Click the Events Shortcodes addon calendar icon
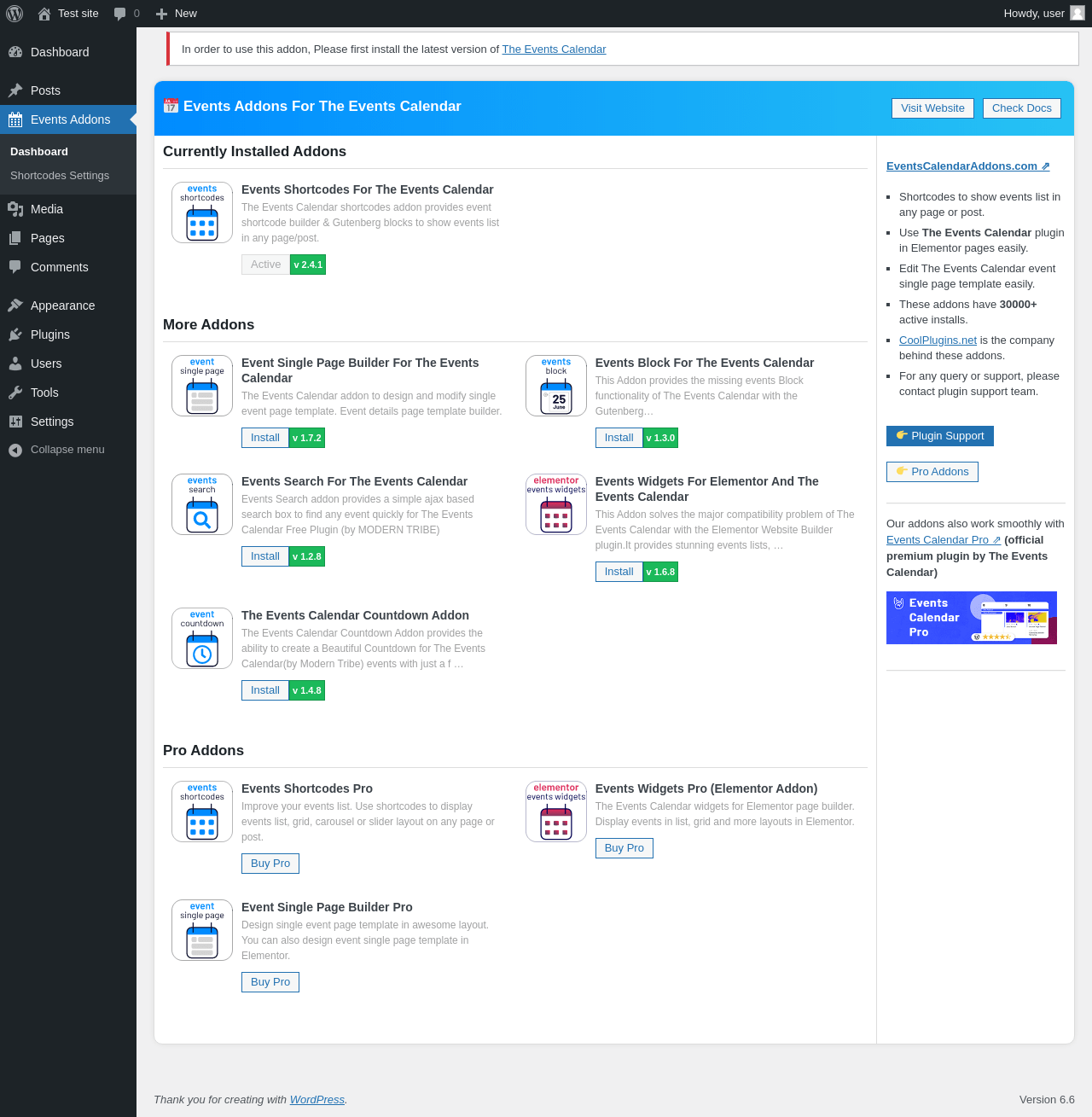The width and height of the screenshot is (1092, 1117). [x=202, y=212]
